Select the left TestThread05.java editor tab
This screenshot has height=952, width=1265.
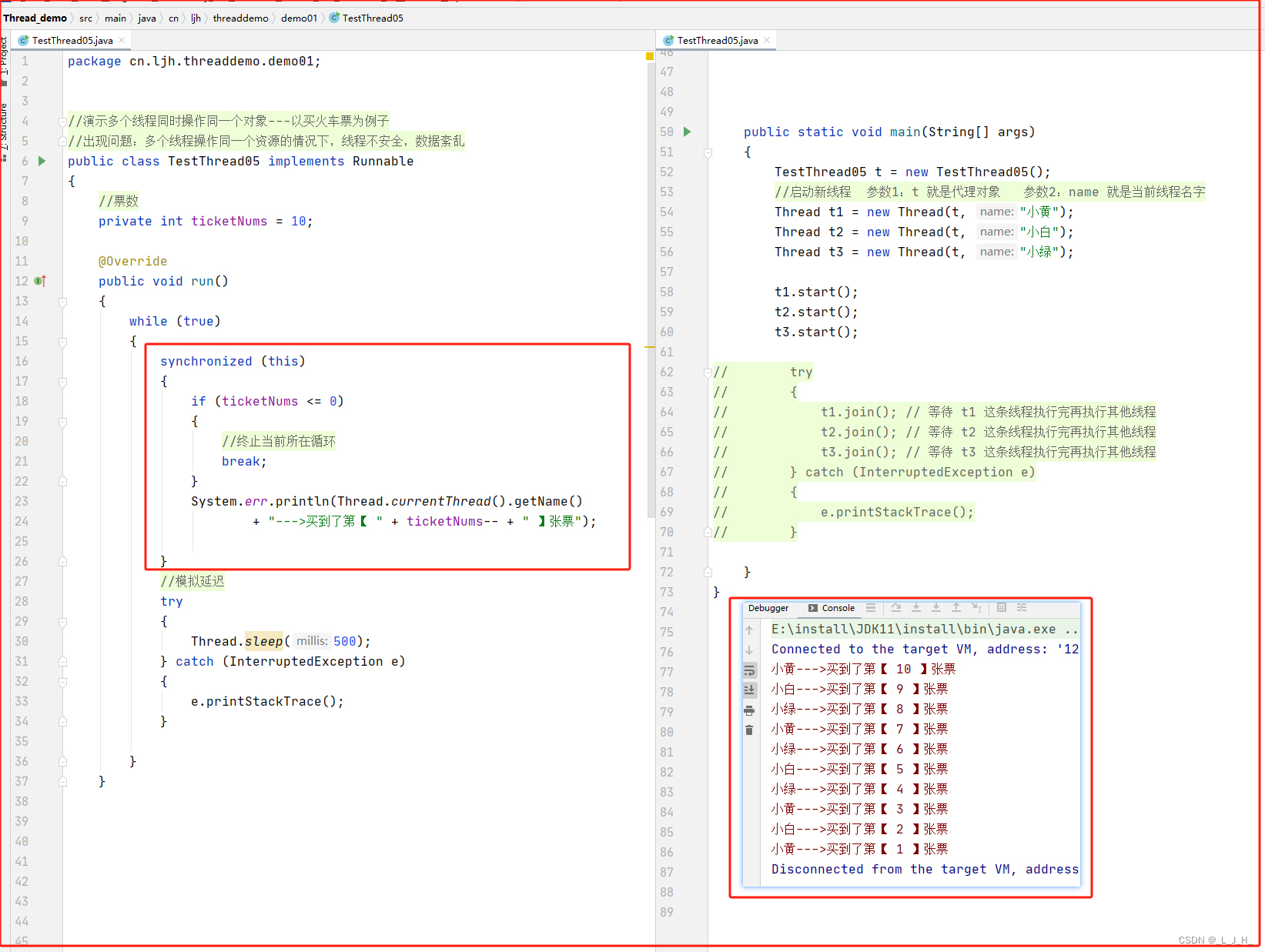pos(72,40)
